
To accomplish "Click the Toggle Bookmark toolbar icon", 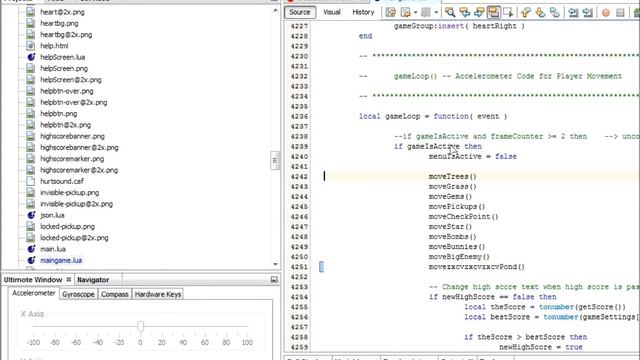I will click(x=555, y=12).
